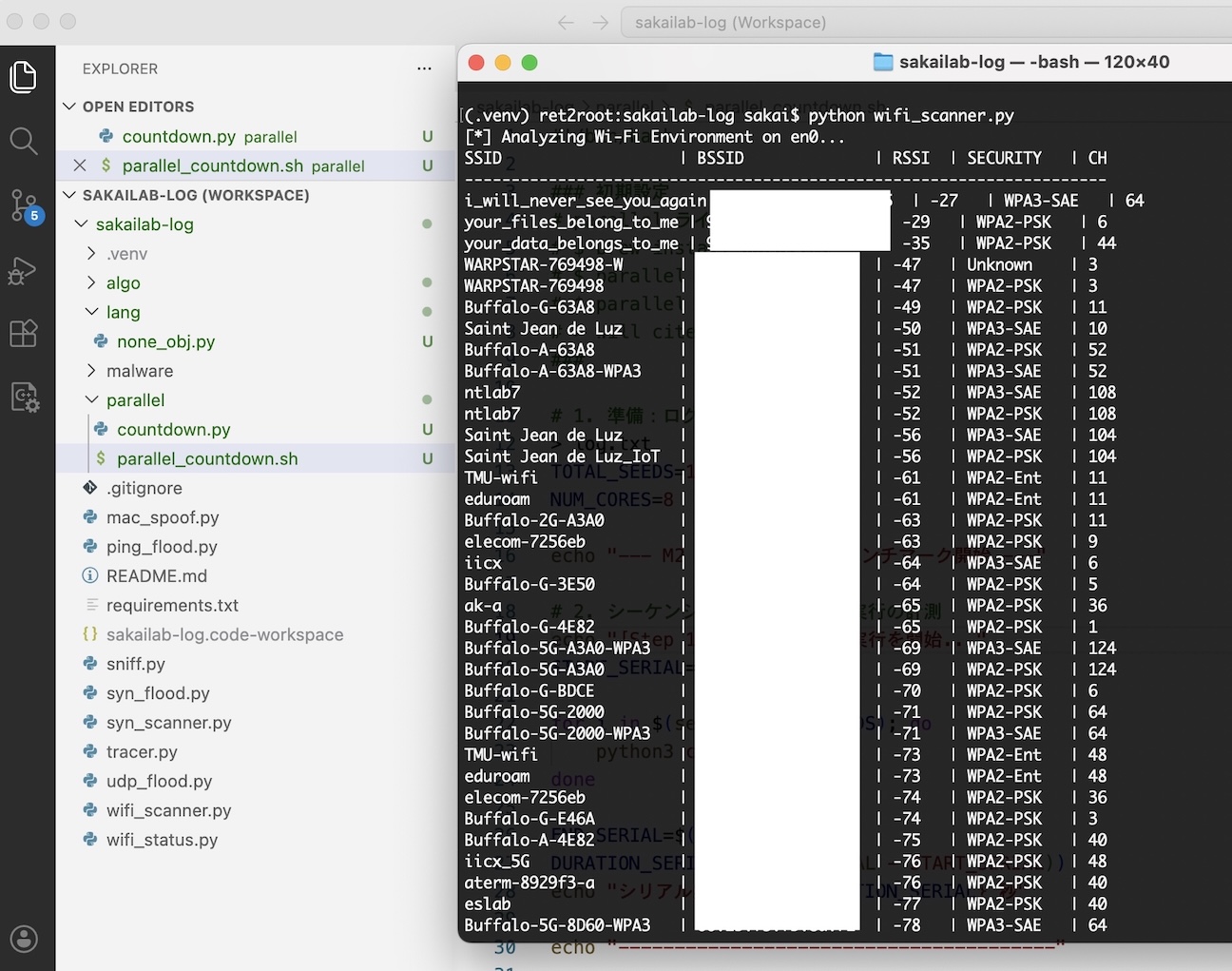Click the git icon beside .gitignore
1232x971 pixels.
[x=90, y=488]
